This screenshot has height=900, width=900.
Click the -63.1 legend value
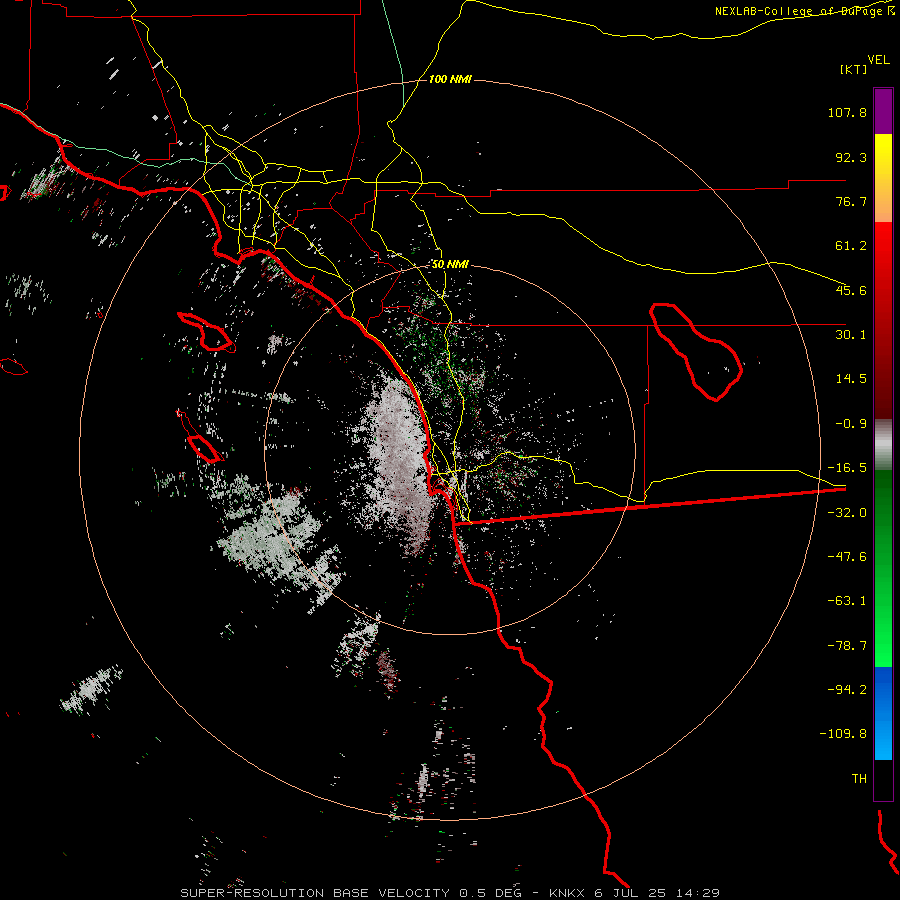point(847,601)
